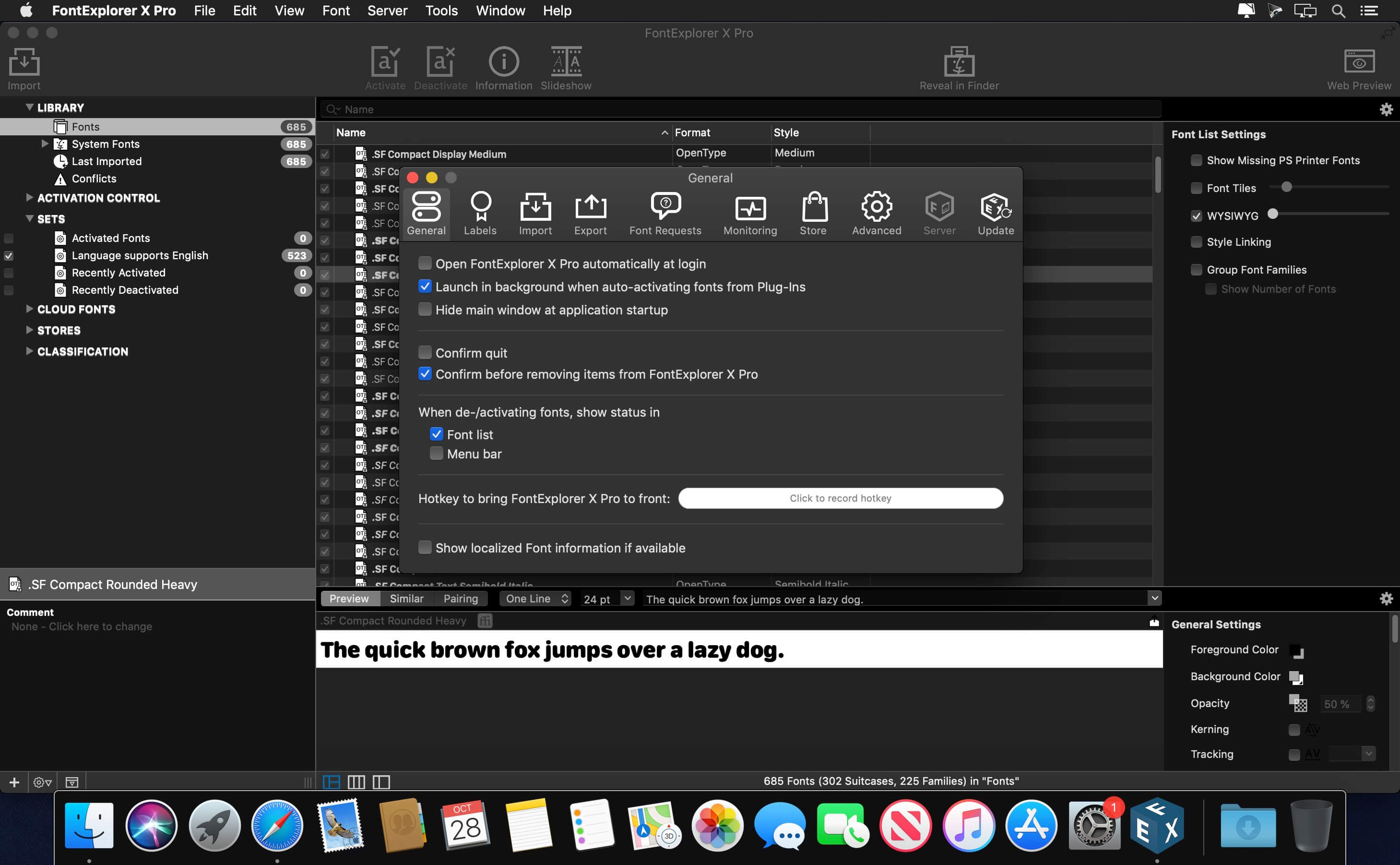The height and width of the screenshot is (865, 1400).
Task: Open the Tools menu
Action: [441, 11]
